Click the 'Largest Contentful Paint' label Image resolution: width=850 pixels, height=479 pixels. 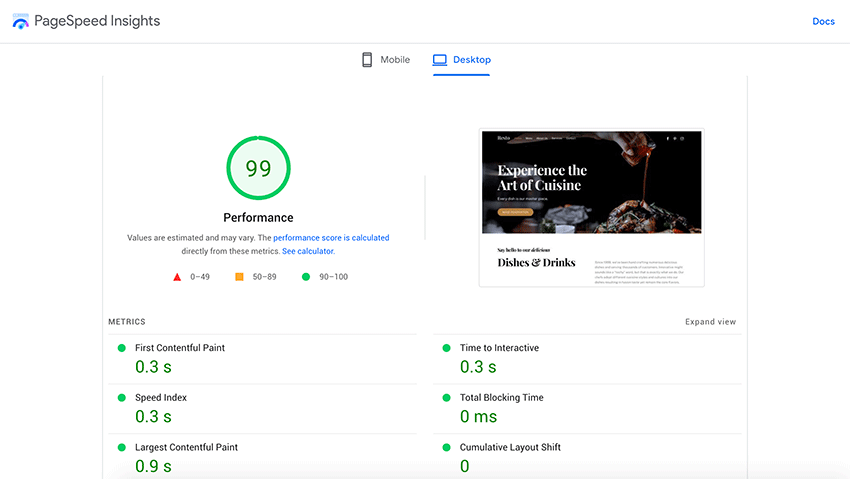pos(186,448)
